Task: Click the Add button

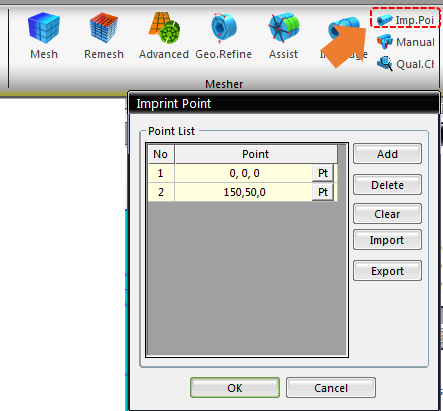Action: [387, 154]
